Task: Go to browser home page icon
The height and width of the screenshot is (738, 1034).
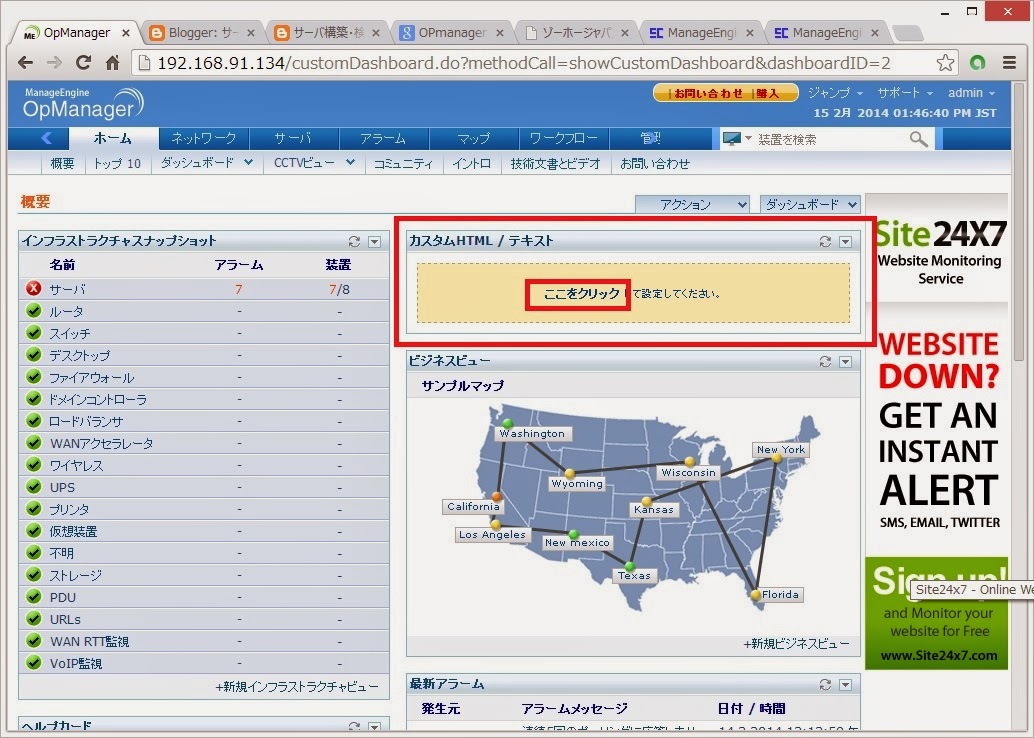Action: coord(113,63)
